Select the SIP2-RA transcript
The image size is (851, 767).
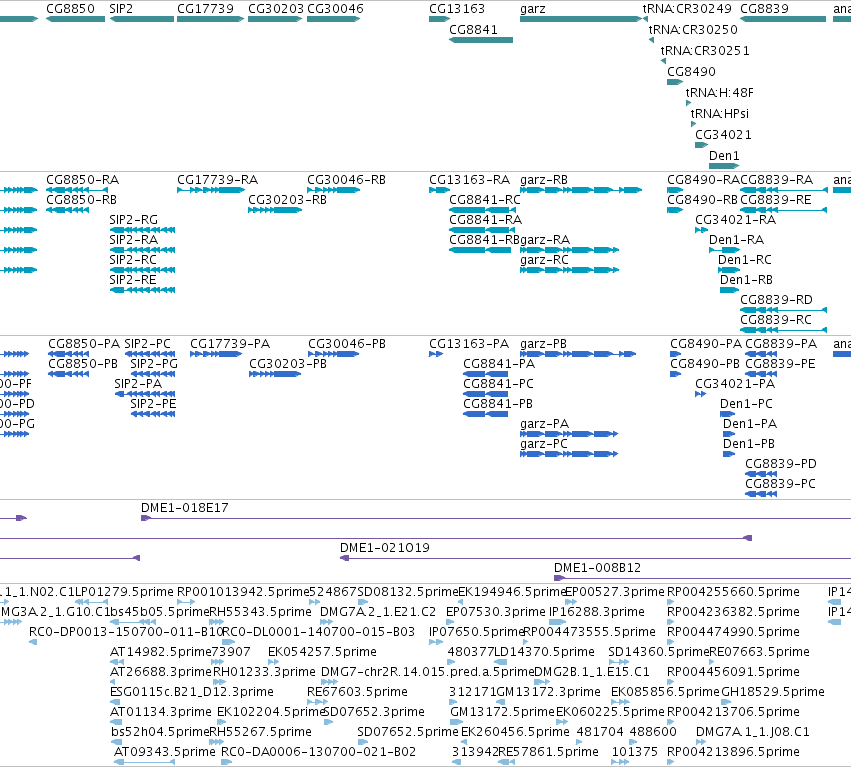(142, 250)
